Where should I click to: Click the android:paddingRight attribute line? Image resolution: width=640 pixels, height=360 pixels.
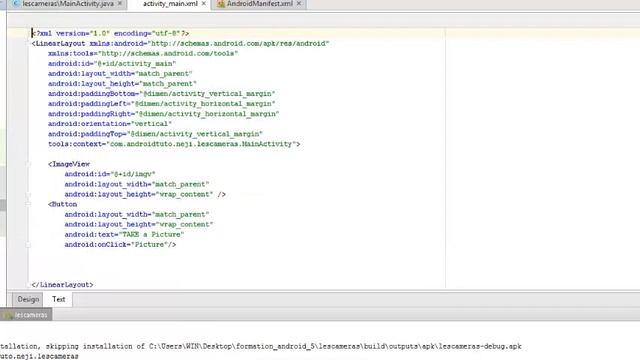tap(164, 114)
